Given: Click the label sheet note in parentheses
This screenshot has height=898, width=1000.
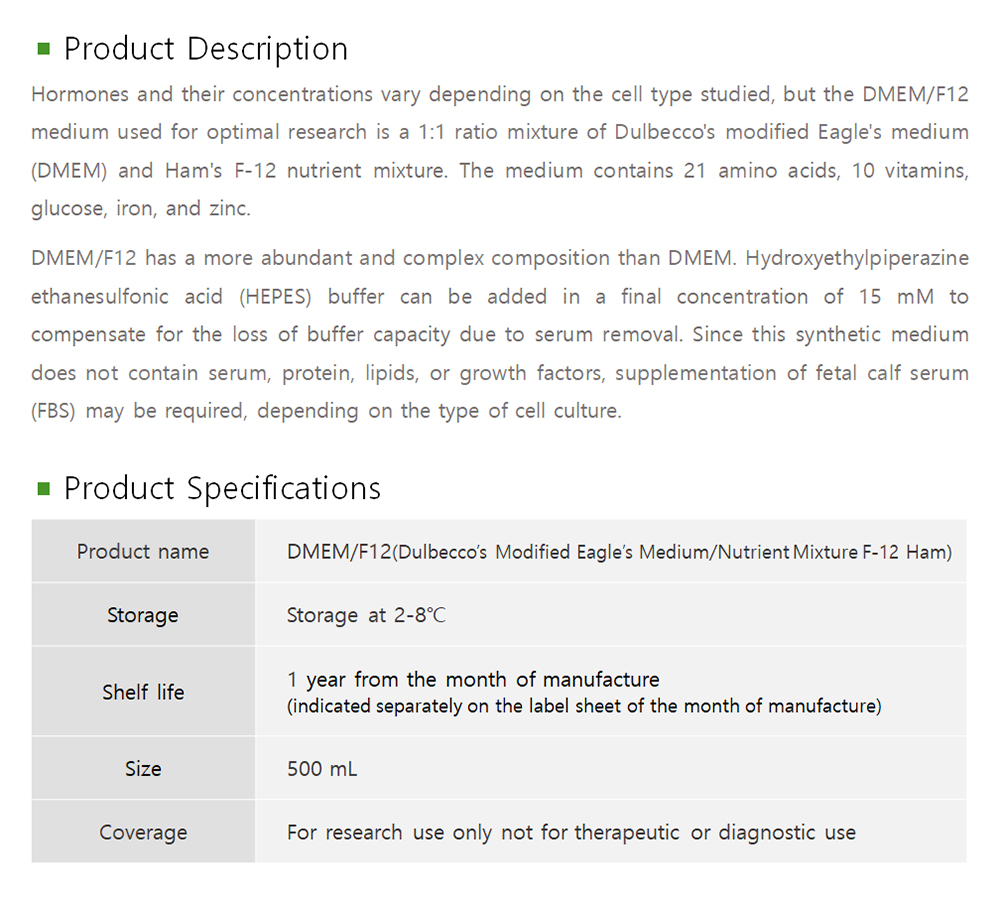Looking at the screenshot, I should [584, 706].
